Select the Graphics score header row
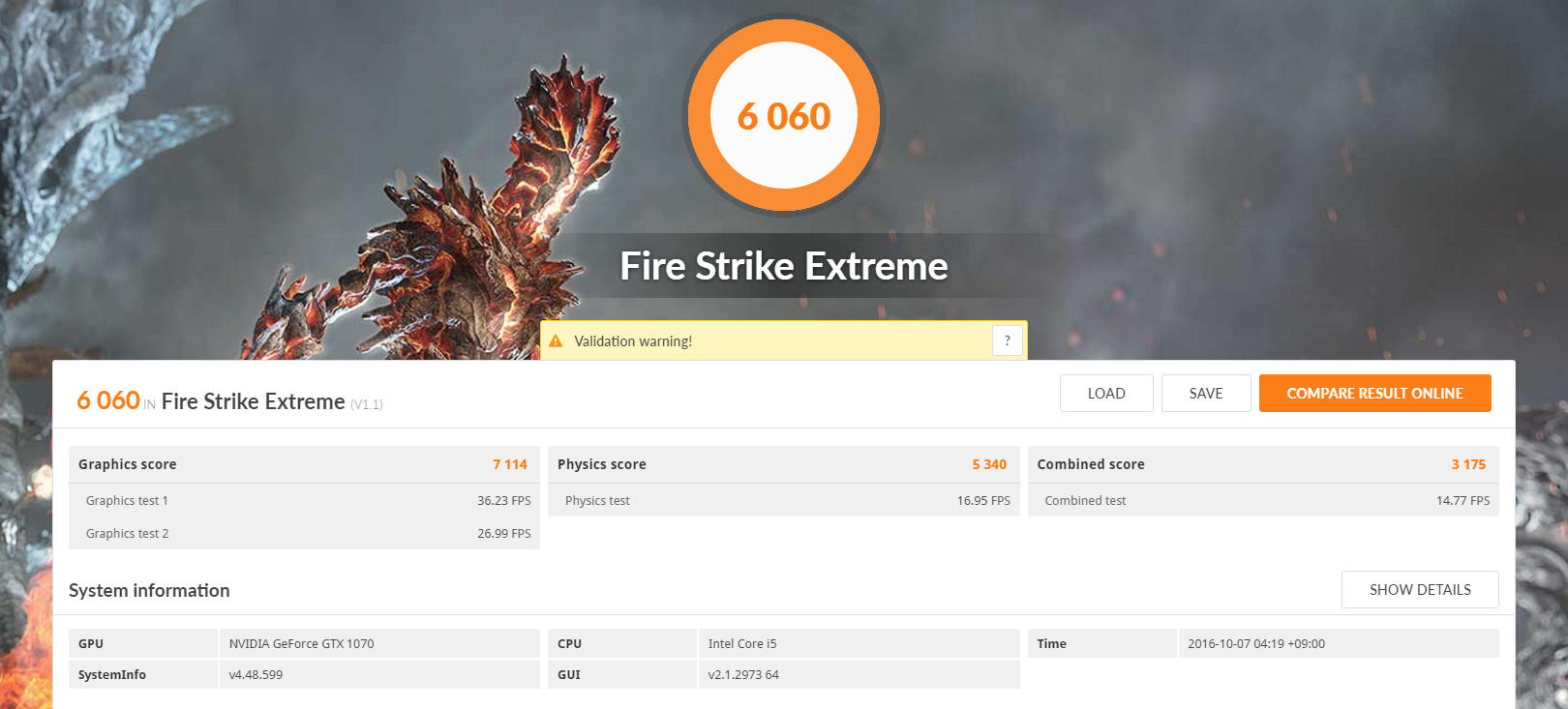 click(x=304, y=464)
